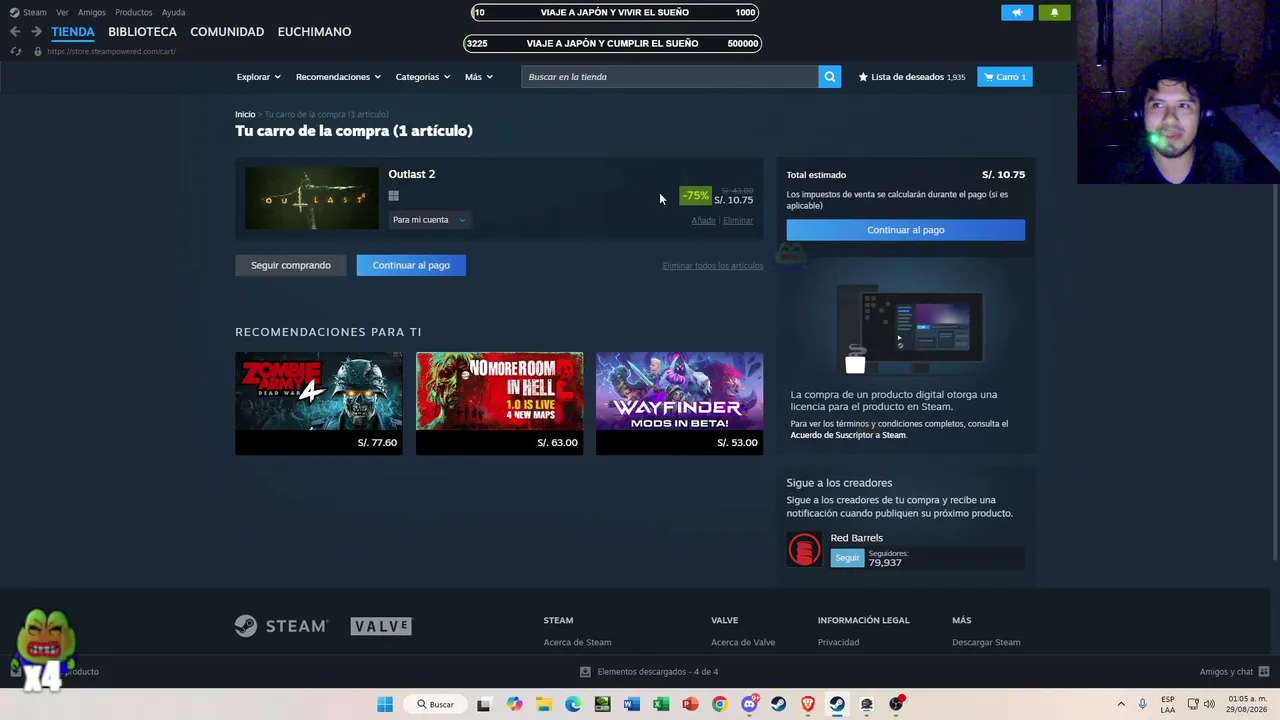The height and width of the screenshot is (720, 1280).
Task: Open the Para mi cuenta dropdown
Action: (x=428, y=220)
